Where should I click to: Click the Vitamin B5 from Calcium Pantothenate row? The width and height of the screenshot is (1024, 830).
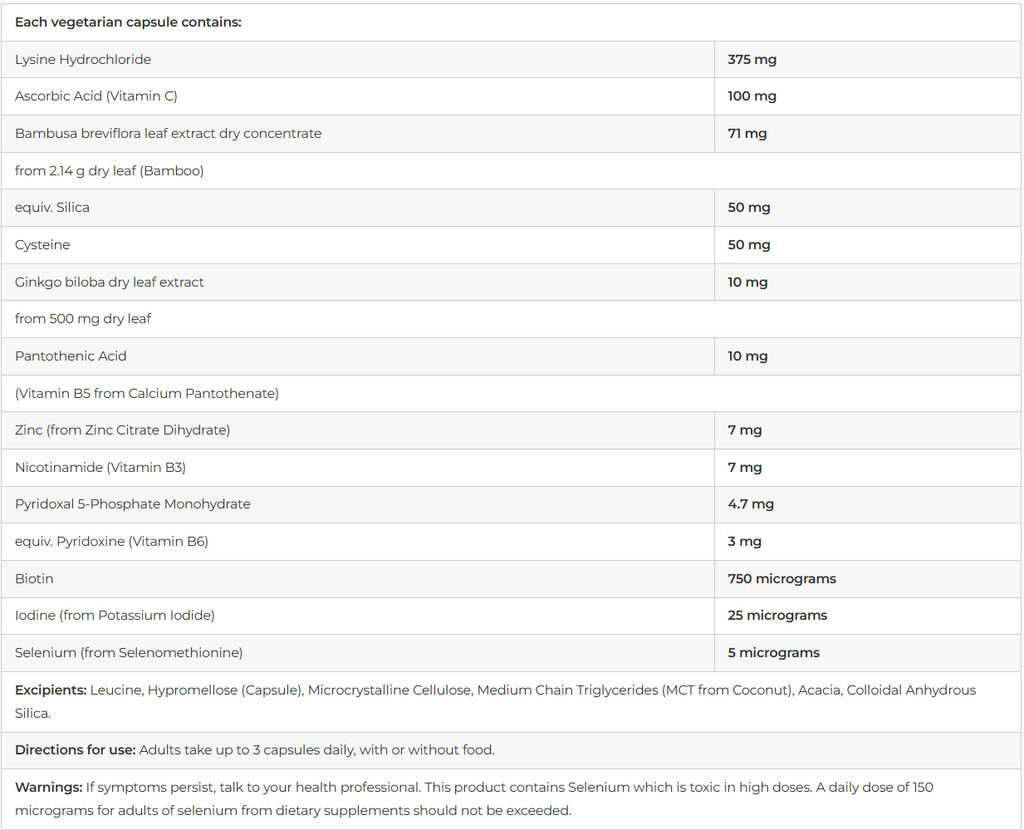pyautogui.click(x=147, y=393)
